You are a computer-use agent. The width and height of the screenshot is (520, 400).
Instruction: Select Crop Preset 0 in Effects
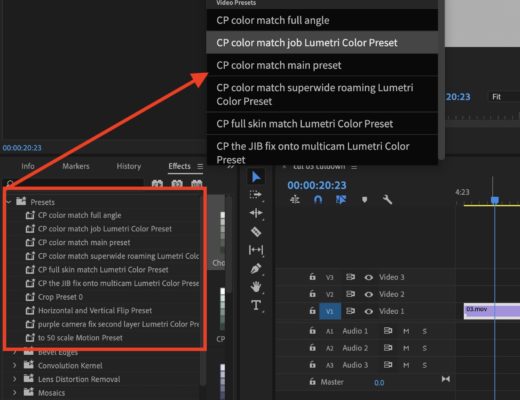click(60, 297)
